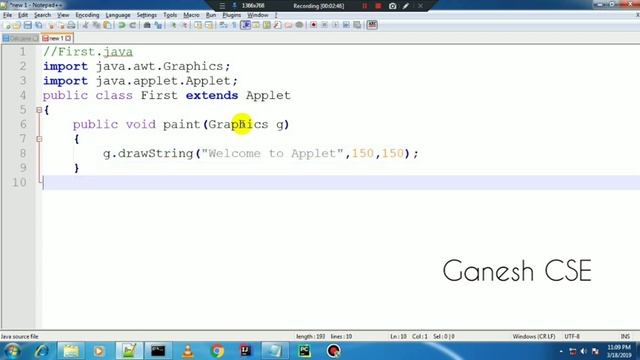This screenshot has height=360, width=640.
Task: Click the ABC spell check icon
Action: tap(372, 25)
